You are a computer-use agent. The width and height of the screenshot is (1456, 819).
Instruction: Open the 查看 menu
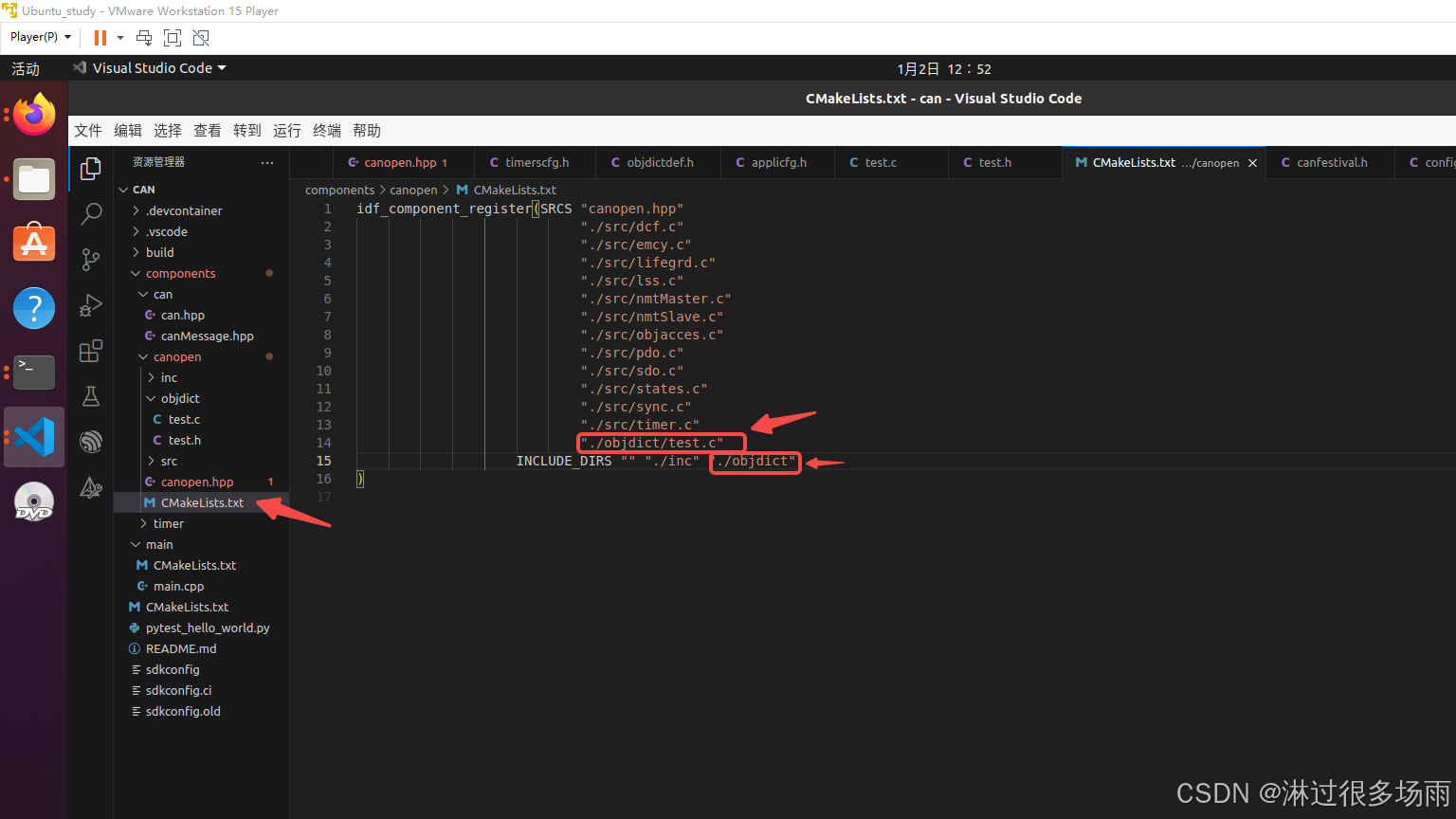tap(208, 131)
